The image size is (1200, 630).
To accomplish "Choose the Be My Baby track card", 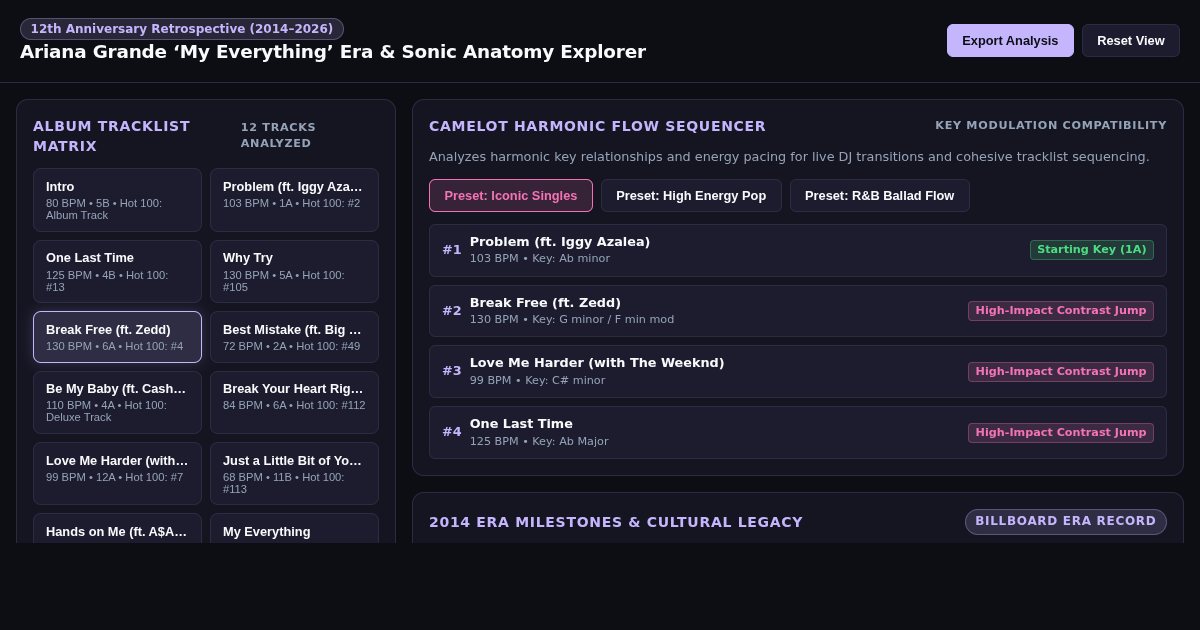I will click(x=117, y=402).
